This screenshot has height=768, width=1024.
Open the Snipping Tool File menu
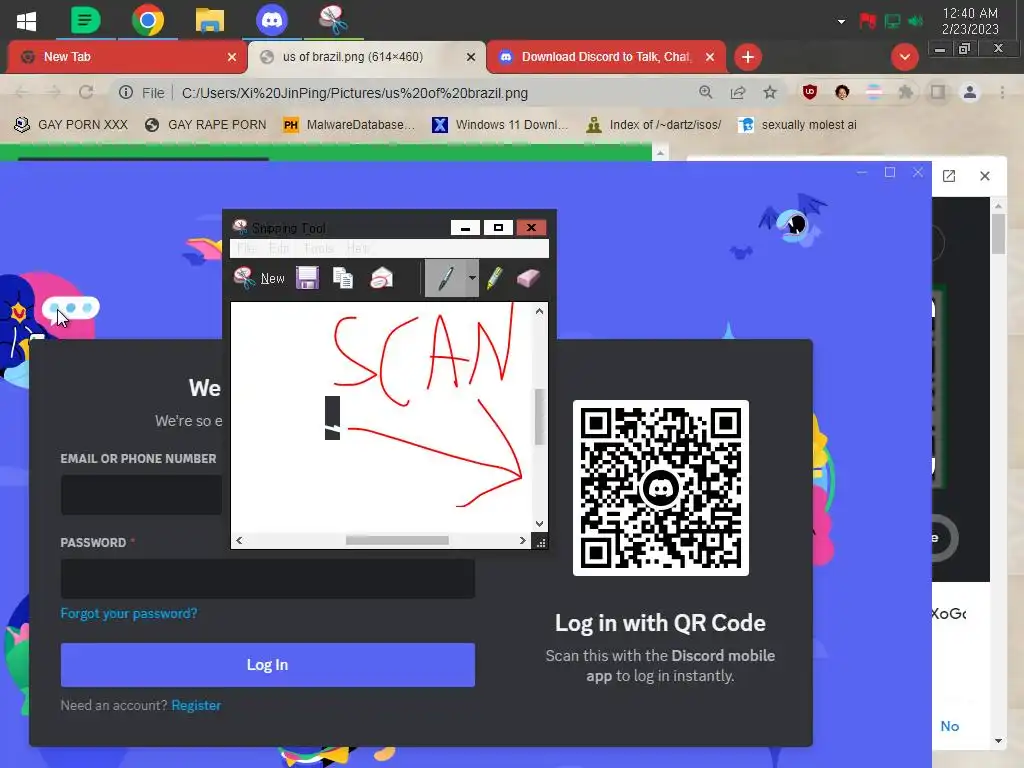(246, 248)
